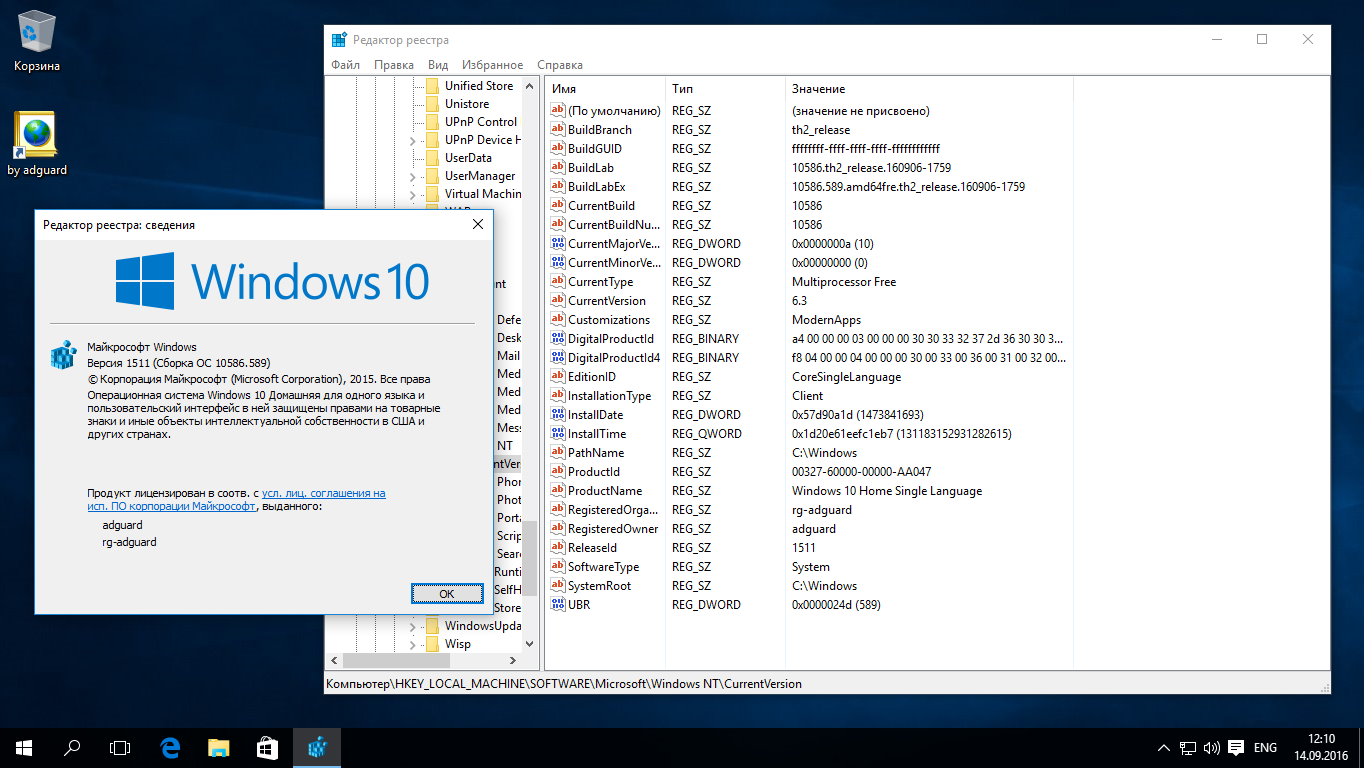Open the Правка menu
This screenshot has width=1364, height=768.
pyautogui.click(x=394, y=65)
